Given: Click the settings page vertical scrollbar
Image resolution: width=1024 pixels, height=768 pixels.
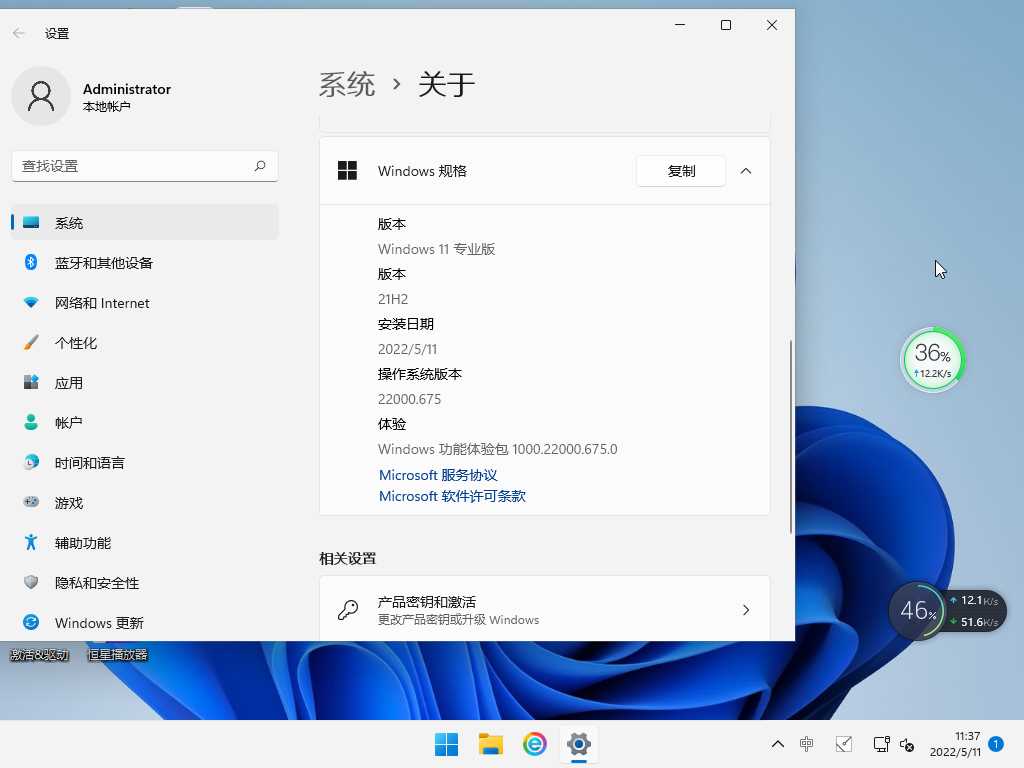Looking at the screenshot, I should click(x=791, y=436).
